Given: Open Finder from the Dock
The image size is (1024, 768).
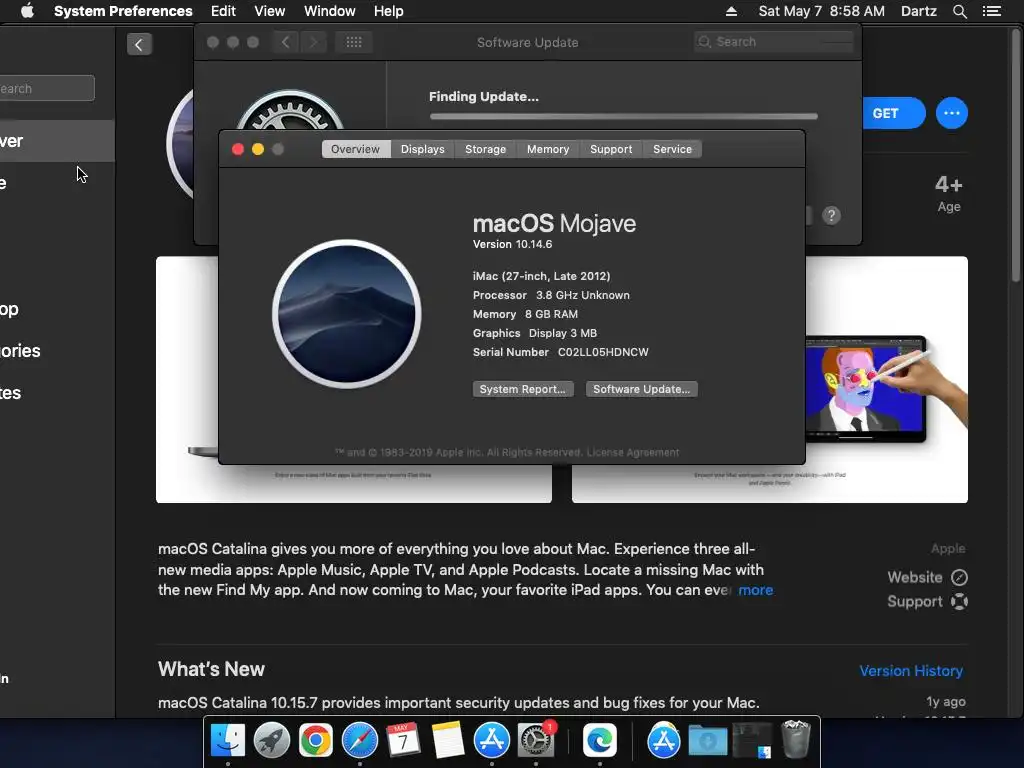Looking at the screenshot, I should click(x=227, y=741).
